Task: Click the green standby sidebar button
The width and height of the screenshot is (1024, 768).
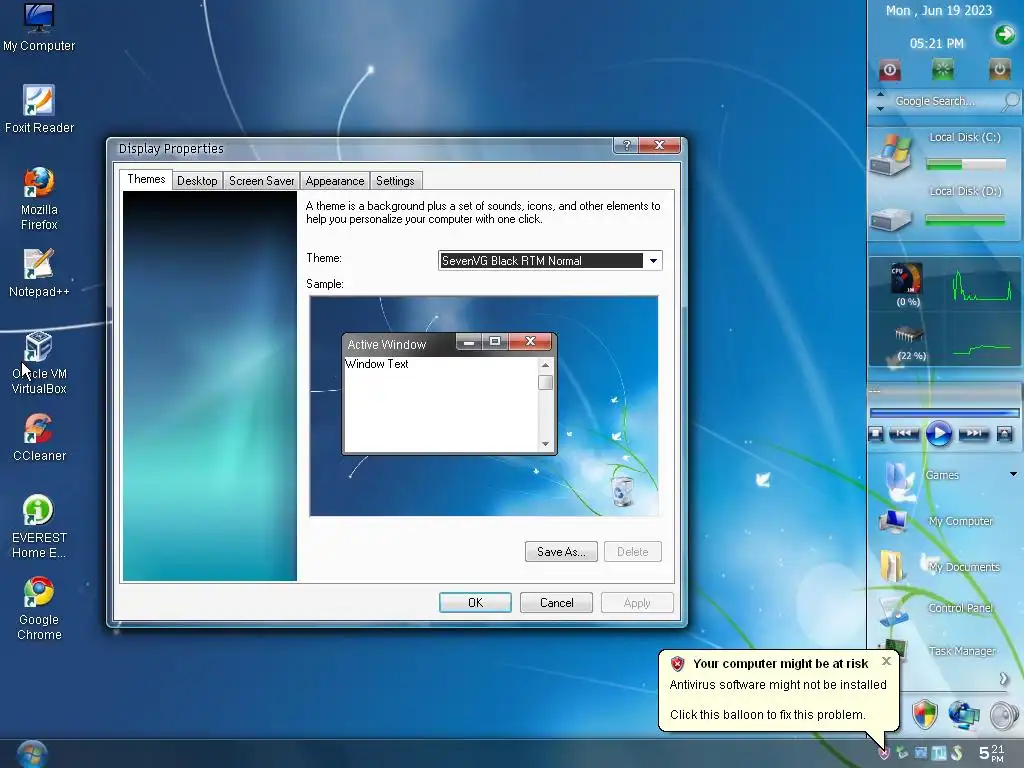Action: [943, 69]
